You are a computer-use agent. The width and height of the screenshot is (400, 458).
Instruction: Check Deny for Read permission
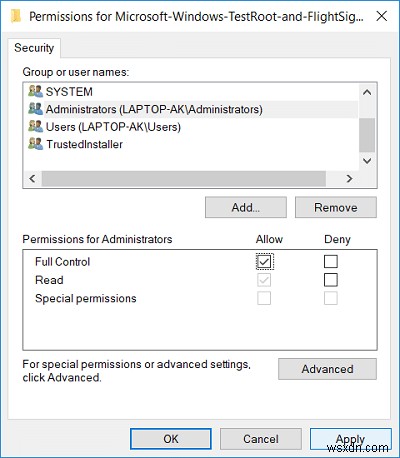point(331,280)
